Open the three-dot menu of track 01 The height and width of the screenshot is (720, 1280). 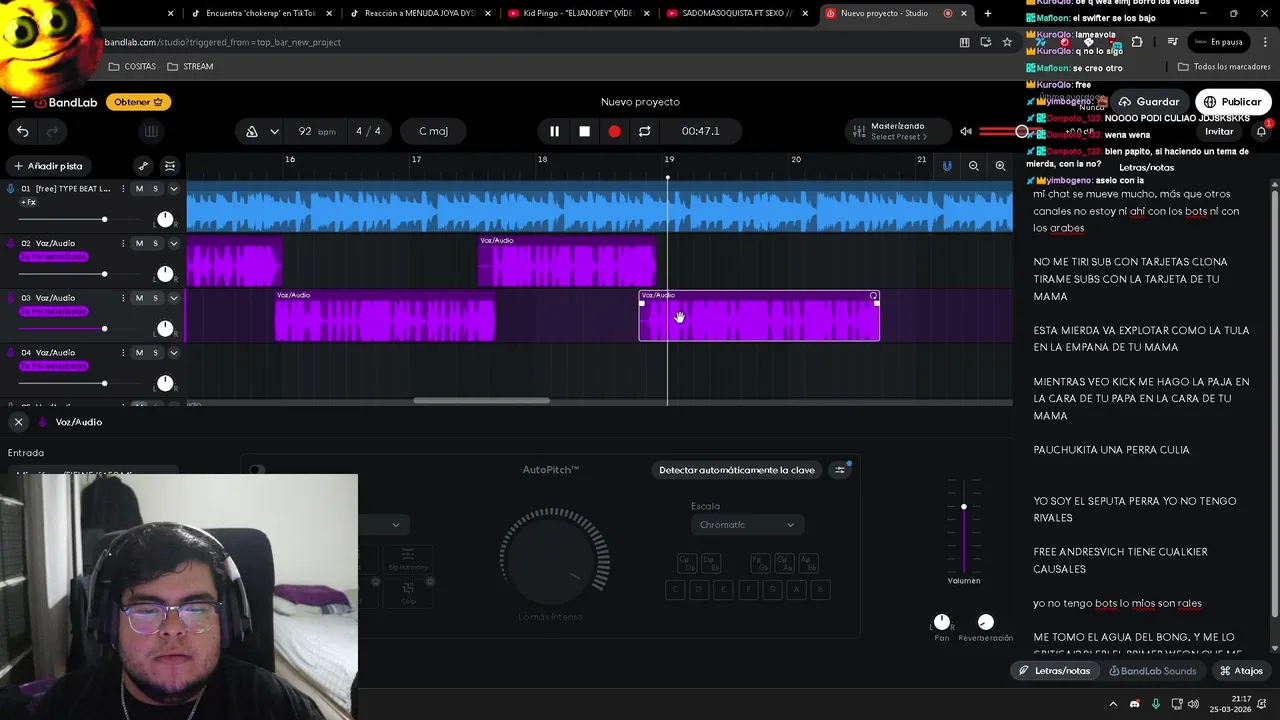[x=123, y=188]
